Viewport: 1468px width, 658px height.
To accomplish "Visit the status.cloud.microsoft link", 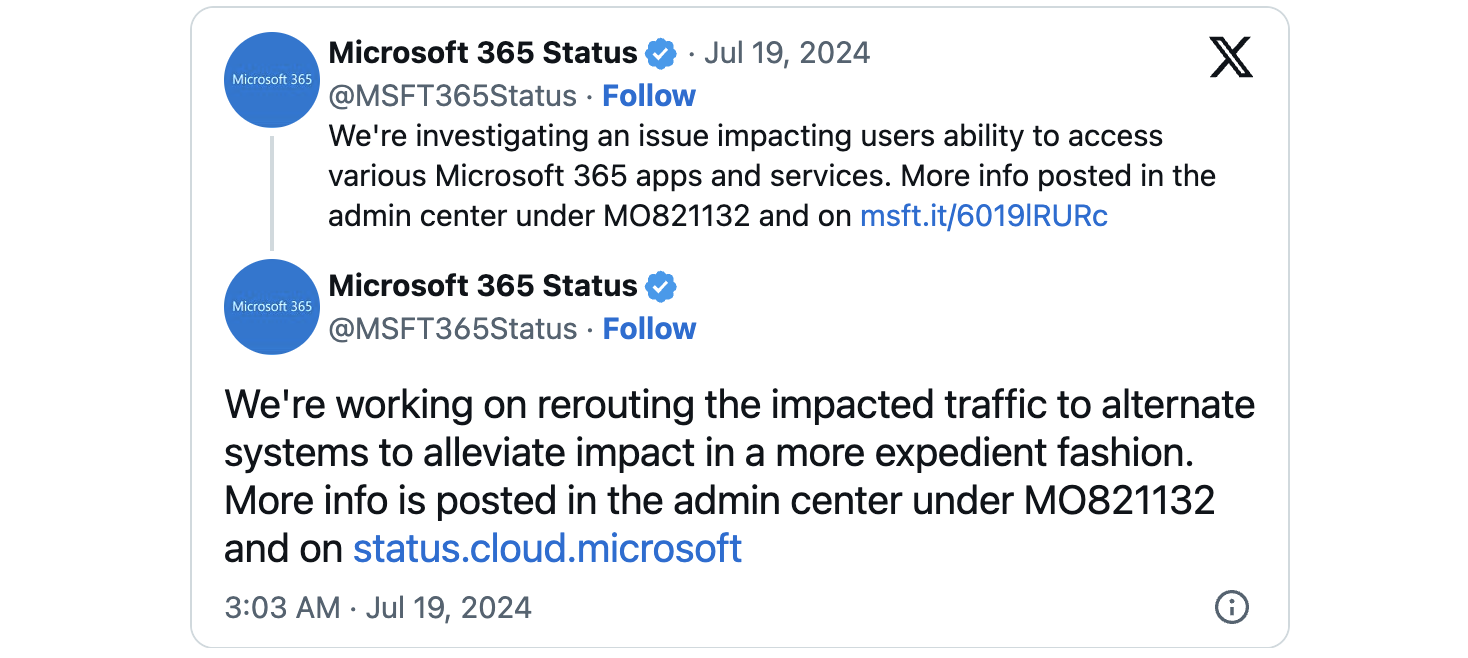I will point(547,548).
